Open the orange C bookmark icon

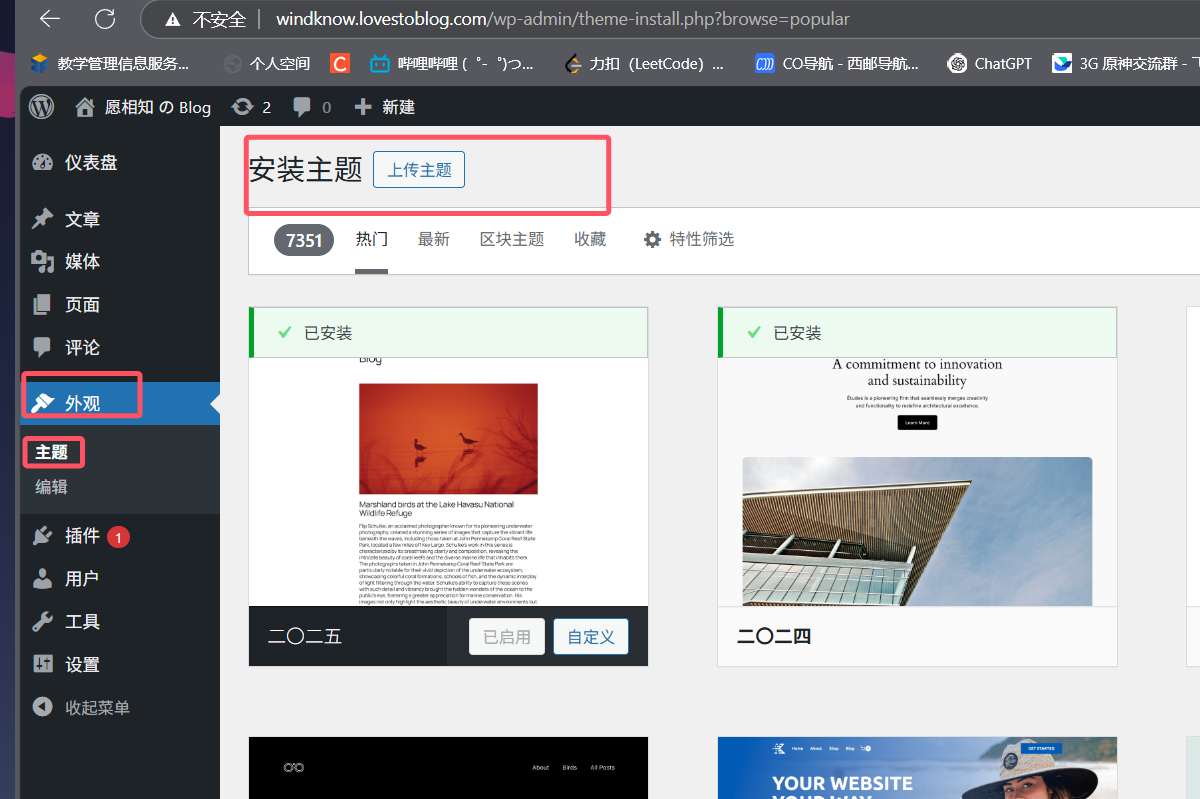(x=340, y=64)
